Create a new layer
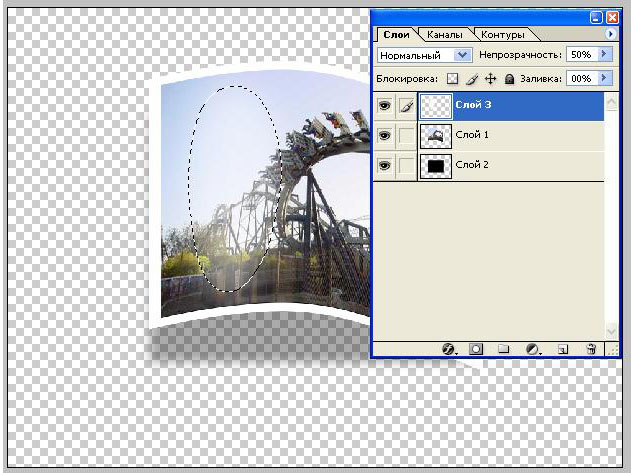Viewport: 631px width, 473px height. tap(562, 349)
